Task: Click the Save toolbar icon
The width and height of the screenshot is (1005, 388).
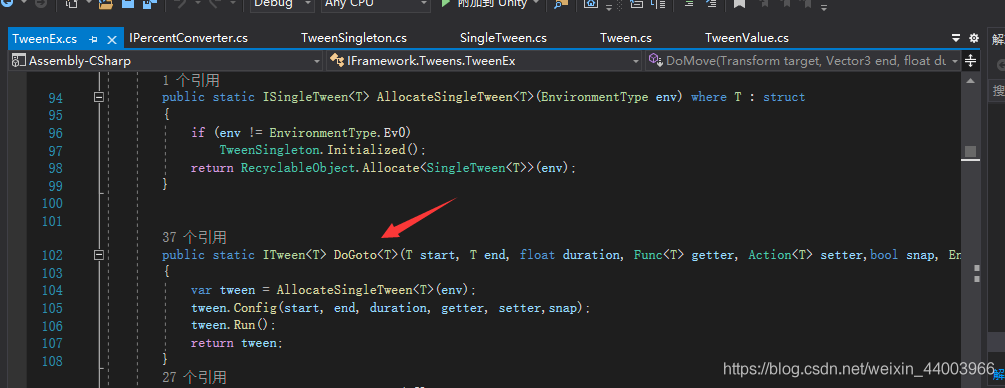Action: pos(128,4)
